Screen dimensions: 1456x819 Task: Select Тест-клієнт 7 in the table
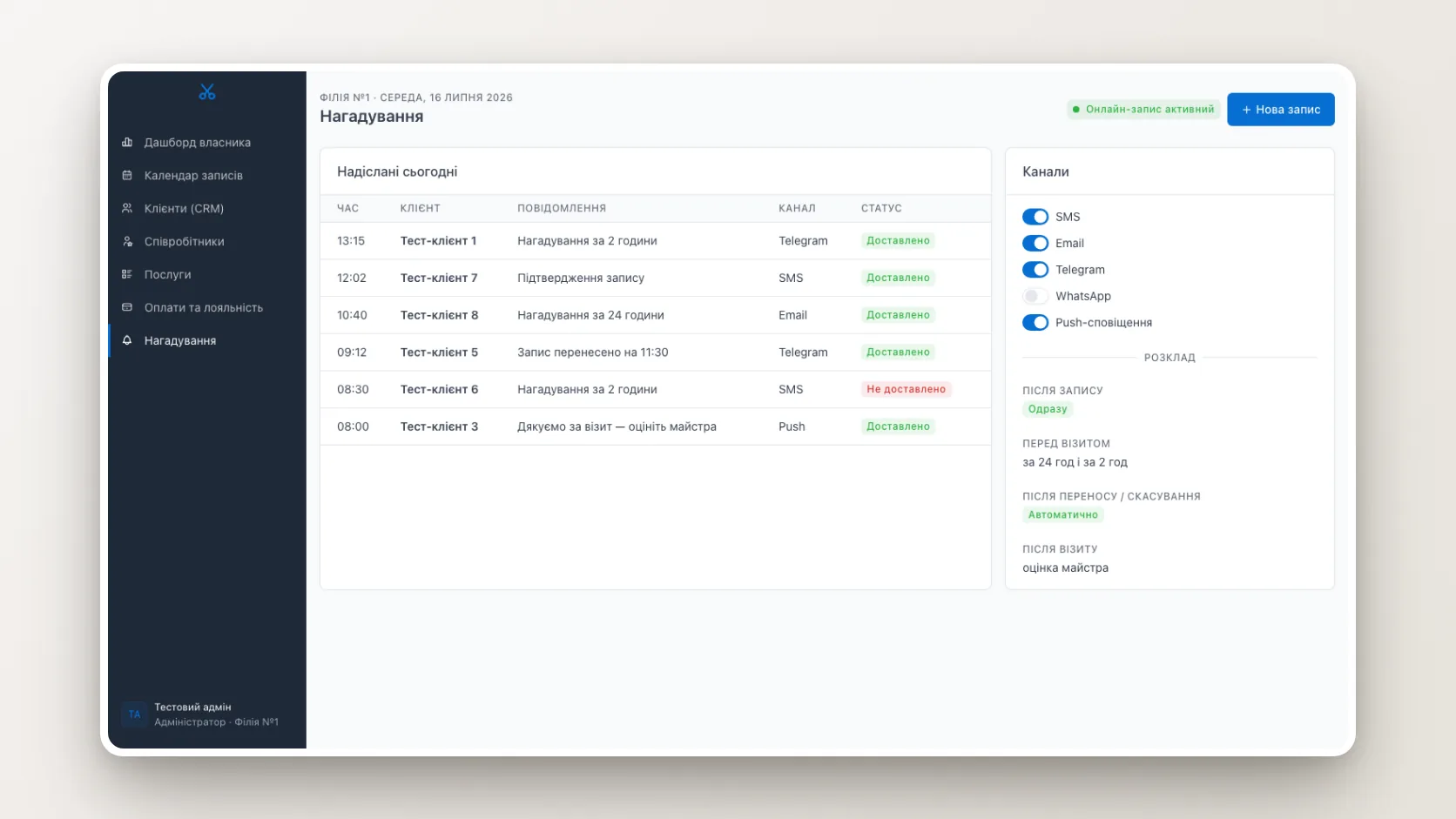point(439,278)
